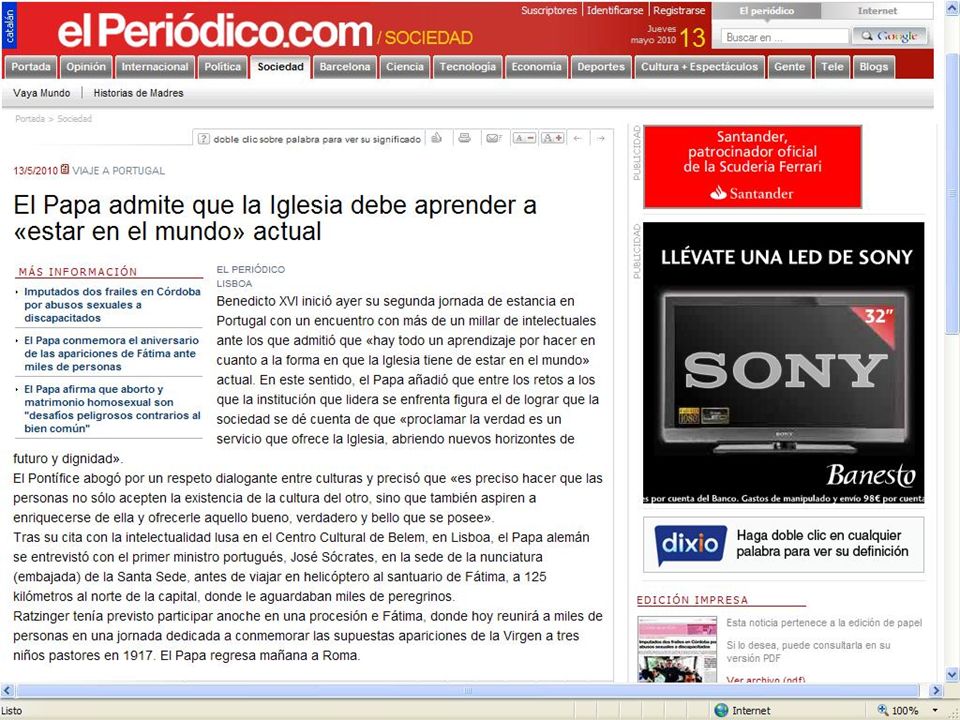960x720 pixels.
Task: Increase the text size with A+ icon
Action: [552, 138]
